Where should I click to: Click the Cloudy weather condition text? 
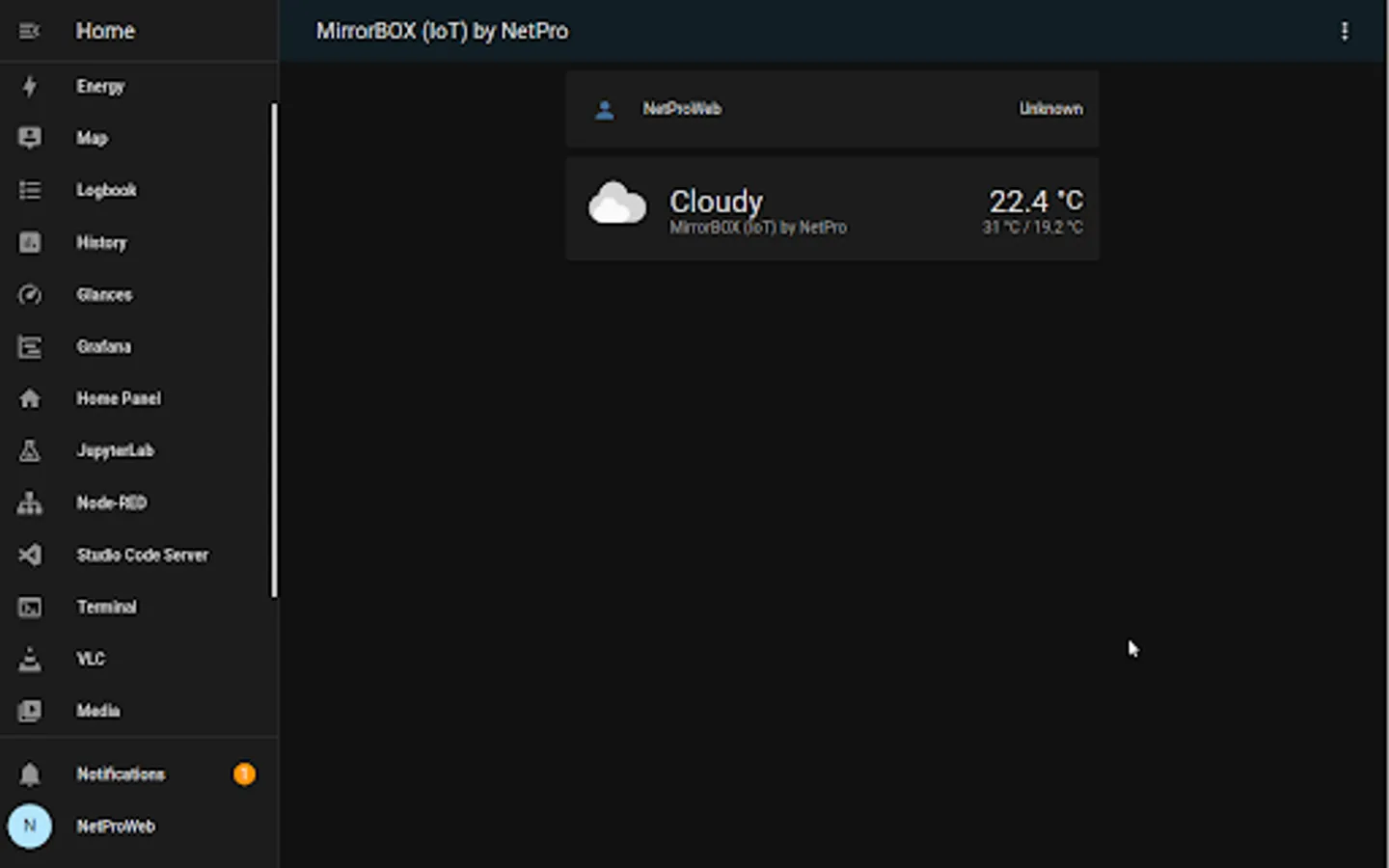(x=716, y=201)
